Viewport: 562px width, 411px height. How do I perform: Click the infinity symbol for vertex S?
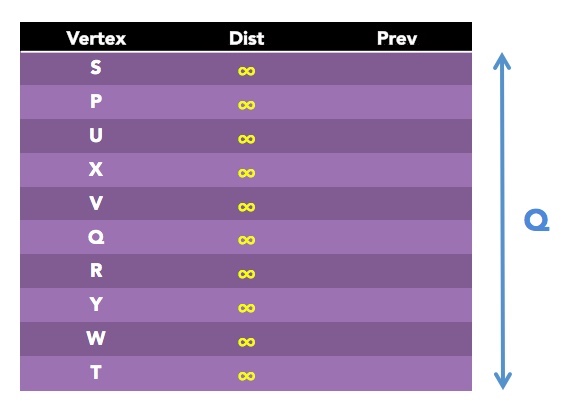(x=247, y=71)
